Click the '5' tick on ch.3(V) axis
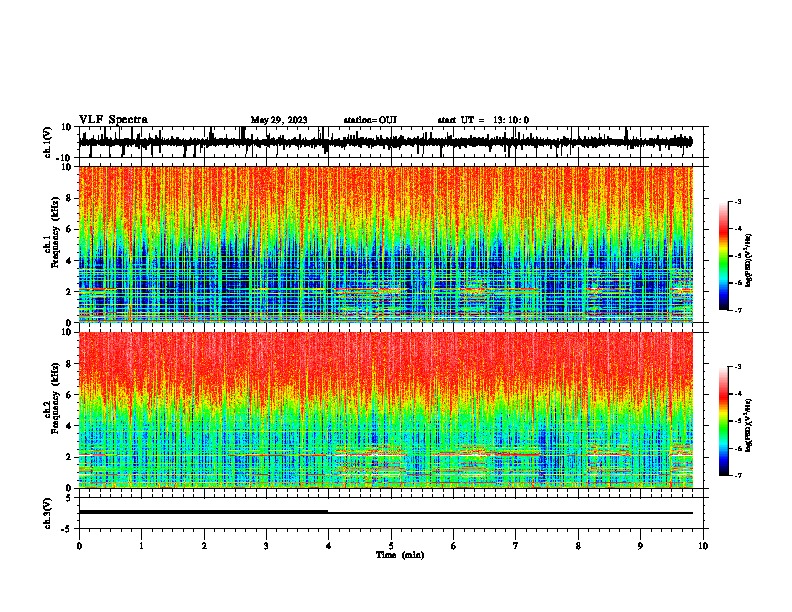This screenshot has width=792, height=612. 69,498
